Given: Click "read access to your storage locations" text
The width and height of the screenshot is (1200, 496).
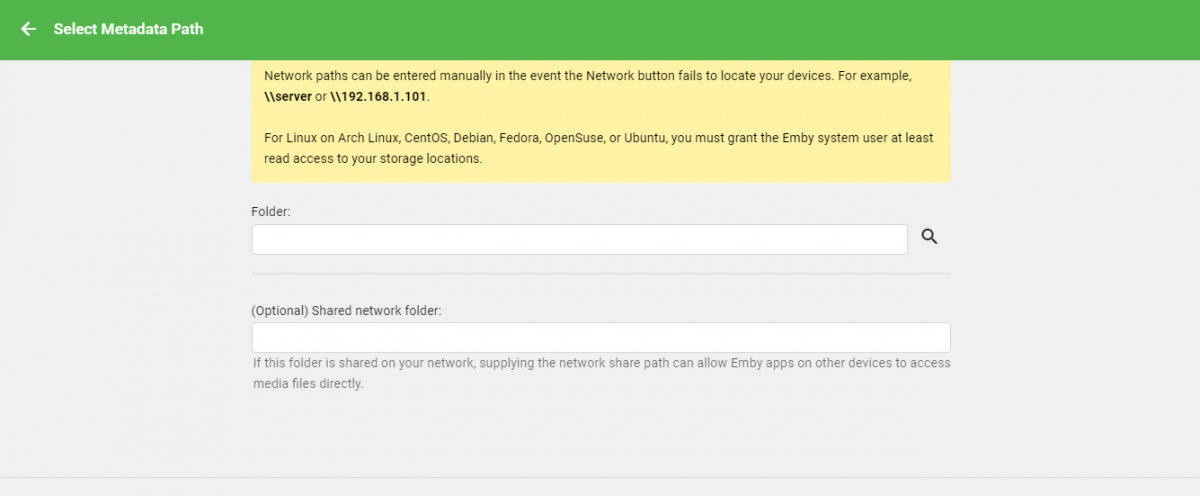Looking at the screenshot, I should point(373,159).
